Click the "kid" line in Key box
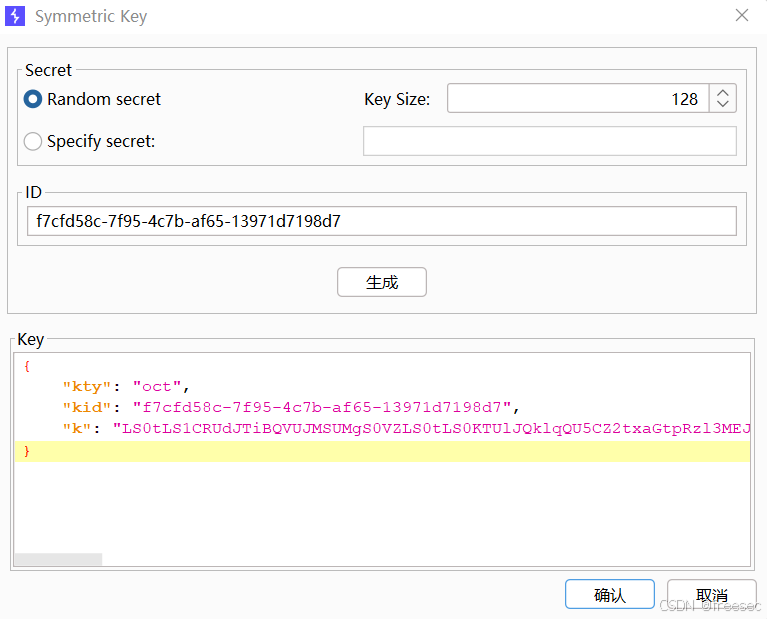The image size is (767, 619). point(291,407)
